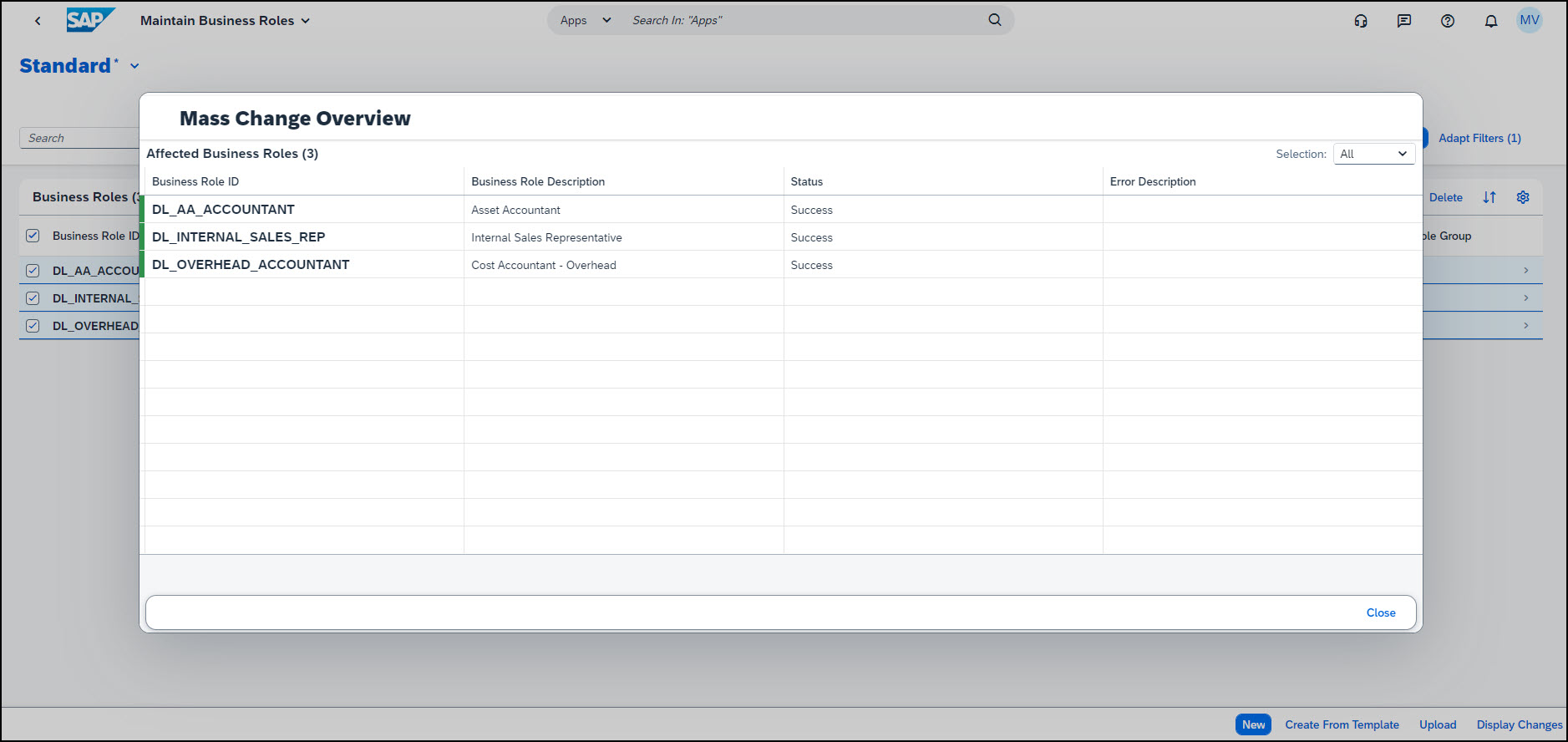Open the help question mark icon
The height and width of the screenshot is (742, 1568).
point(1448,21)
